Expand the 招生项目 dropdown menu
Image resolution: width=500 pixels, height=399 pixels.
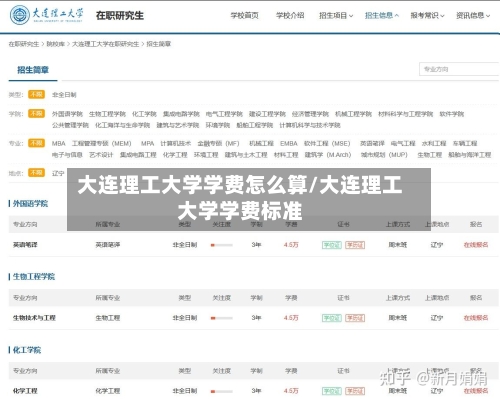(x=336, y=15)
